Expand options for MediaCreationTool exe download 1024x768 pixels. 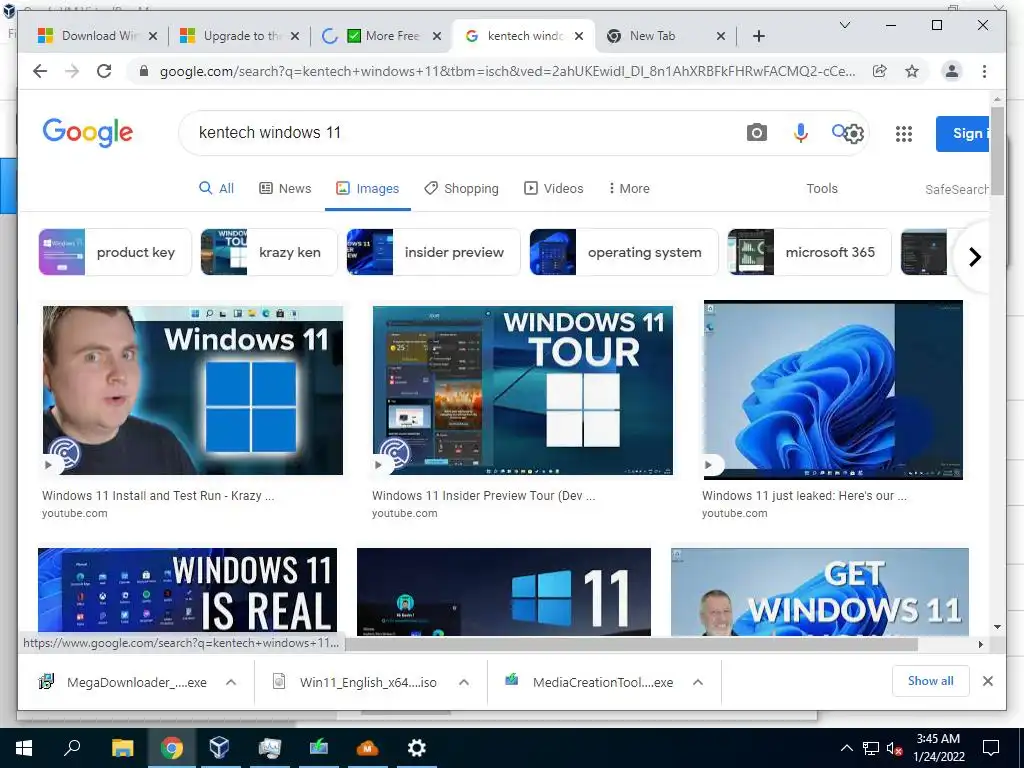tap(697, 682)
